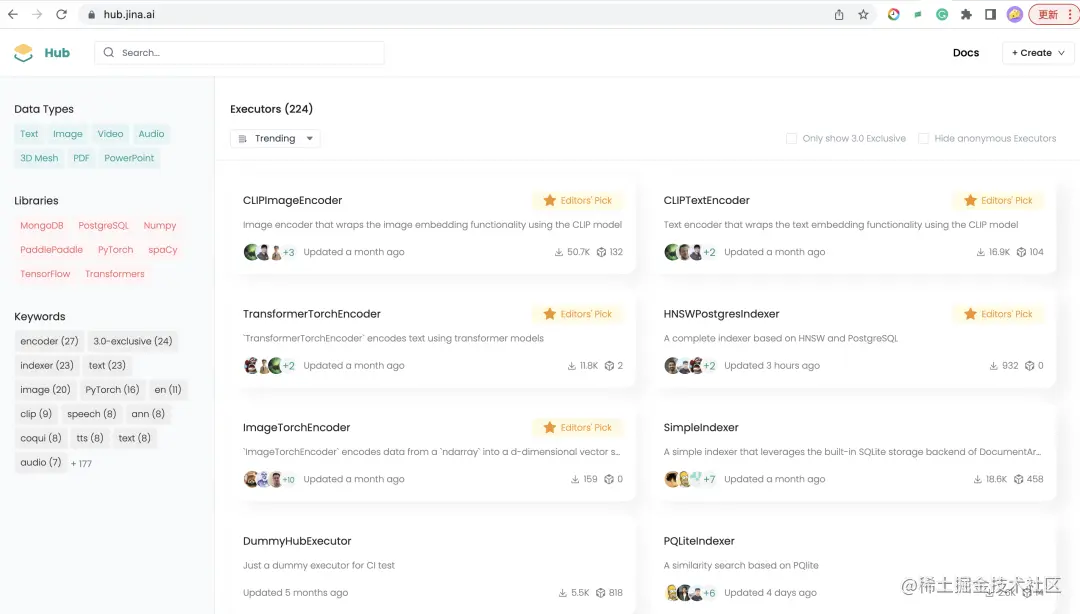This screenshot has width=1080, height=614.
Task: Open the browser share icon
Action: 839,14
